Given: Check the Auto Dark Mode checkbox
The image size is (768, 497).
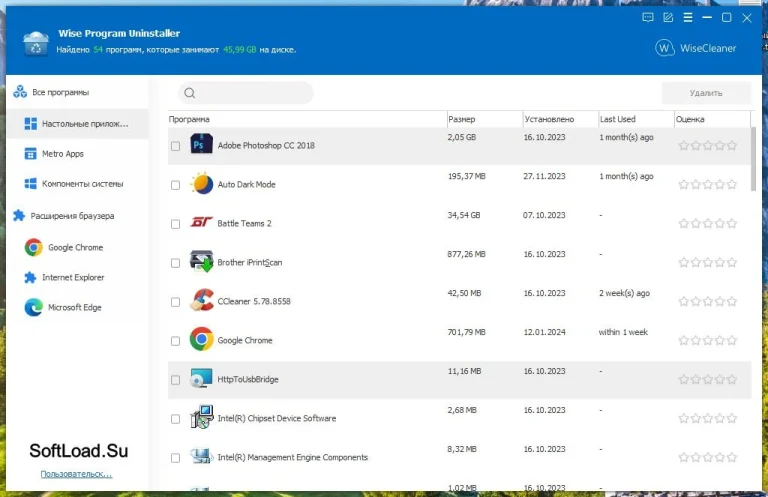Looking at the screenshot, I should click(175, 185).
